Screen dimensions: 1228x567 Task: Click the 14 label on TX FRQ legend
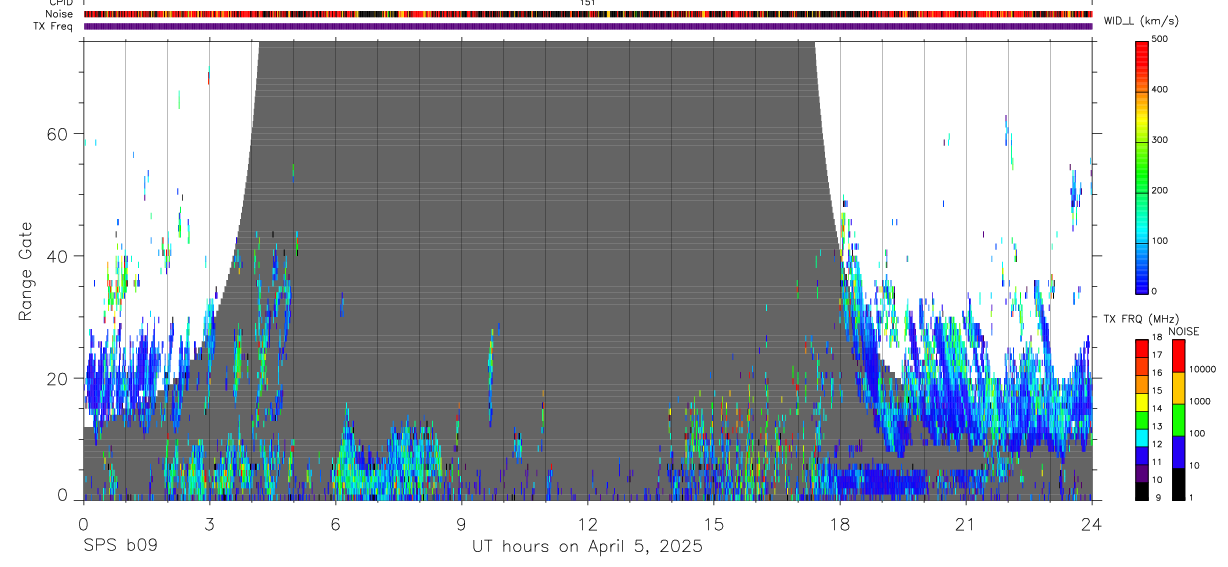point(1157,409)
